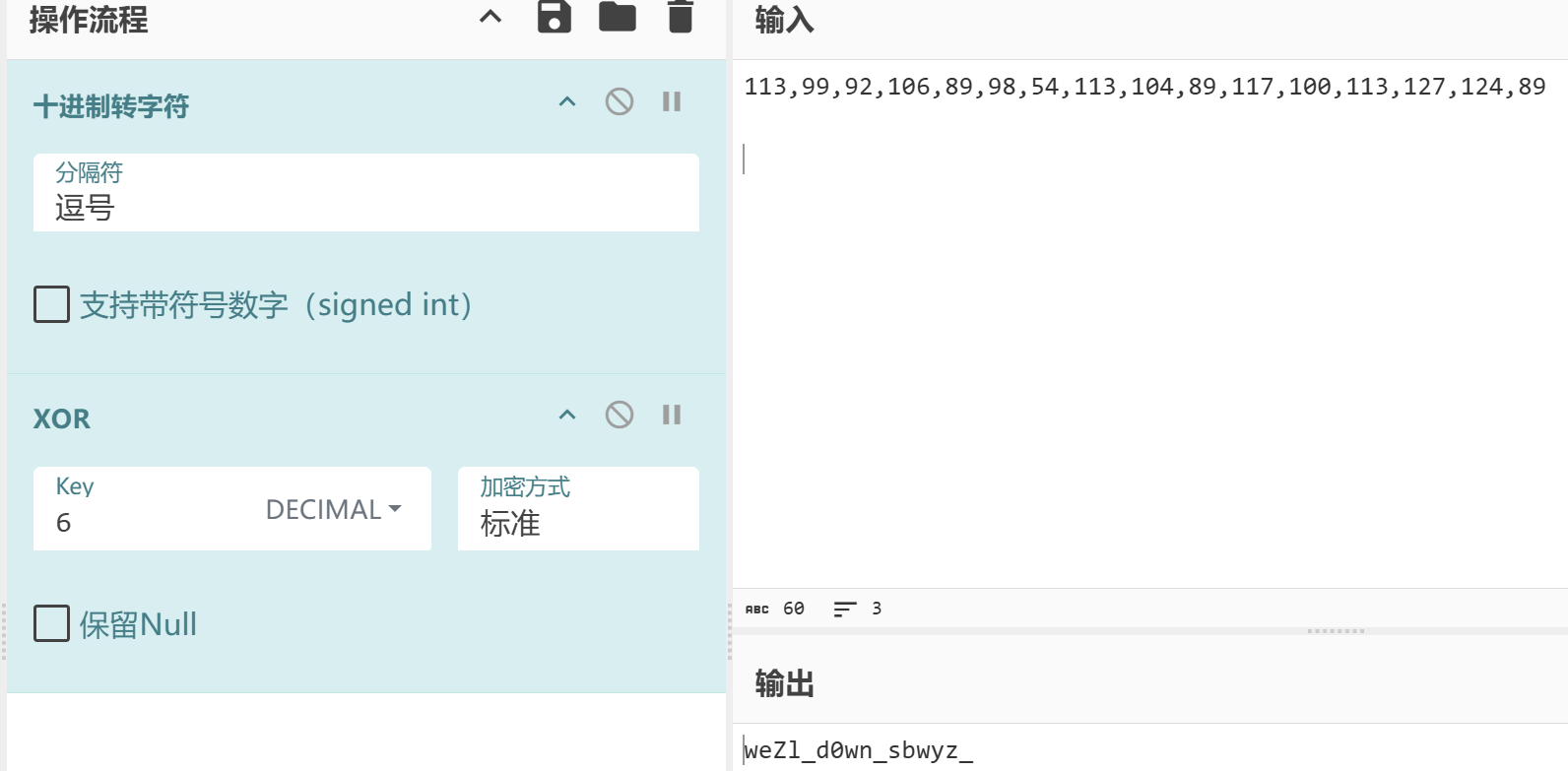Open the 加密方式 scheme dropdown
Screen dimensions: 1568x771
(x=578, y=509)
